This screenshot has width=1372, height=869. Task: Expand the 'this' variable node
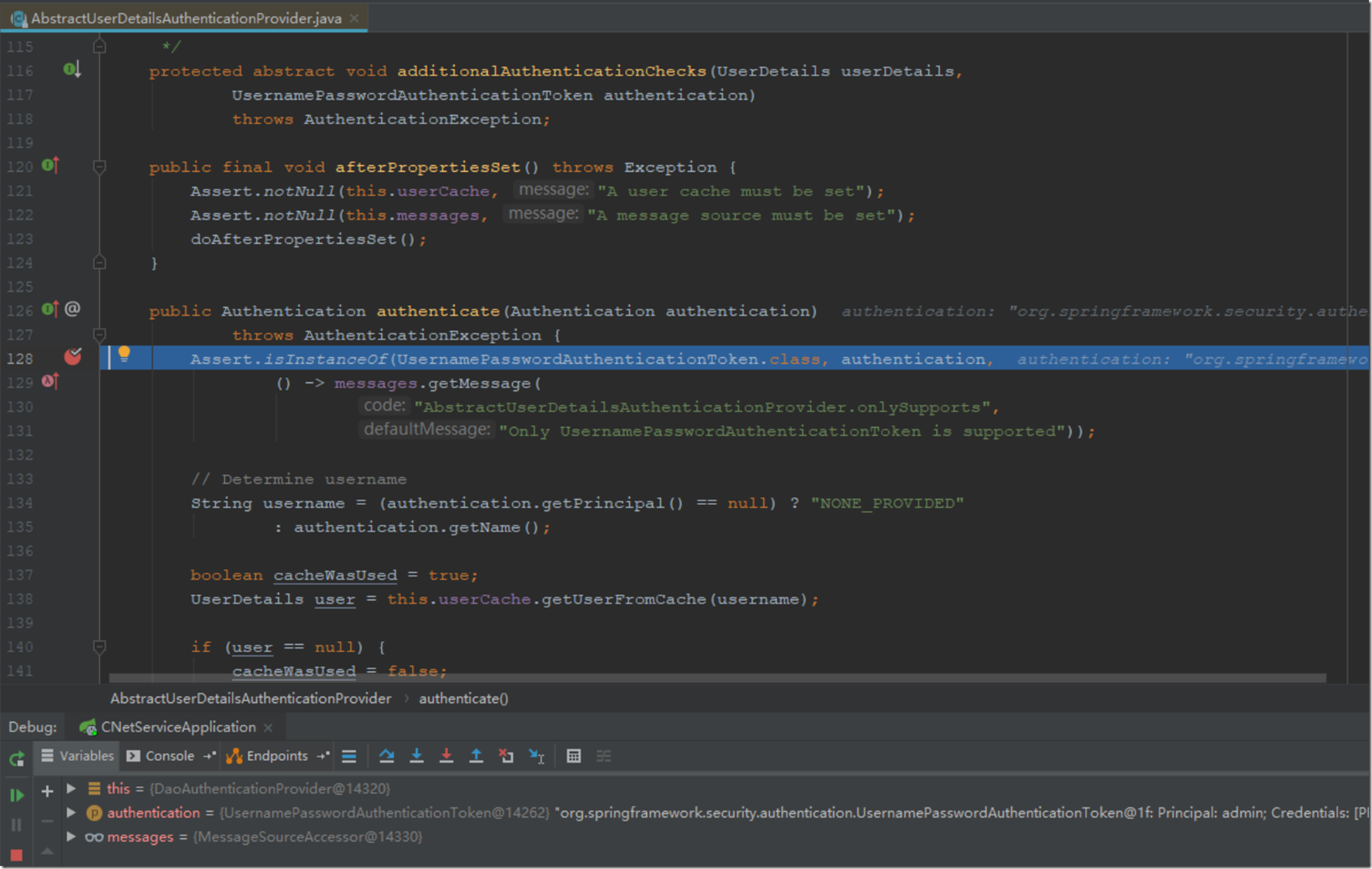point(71,789)
